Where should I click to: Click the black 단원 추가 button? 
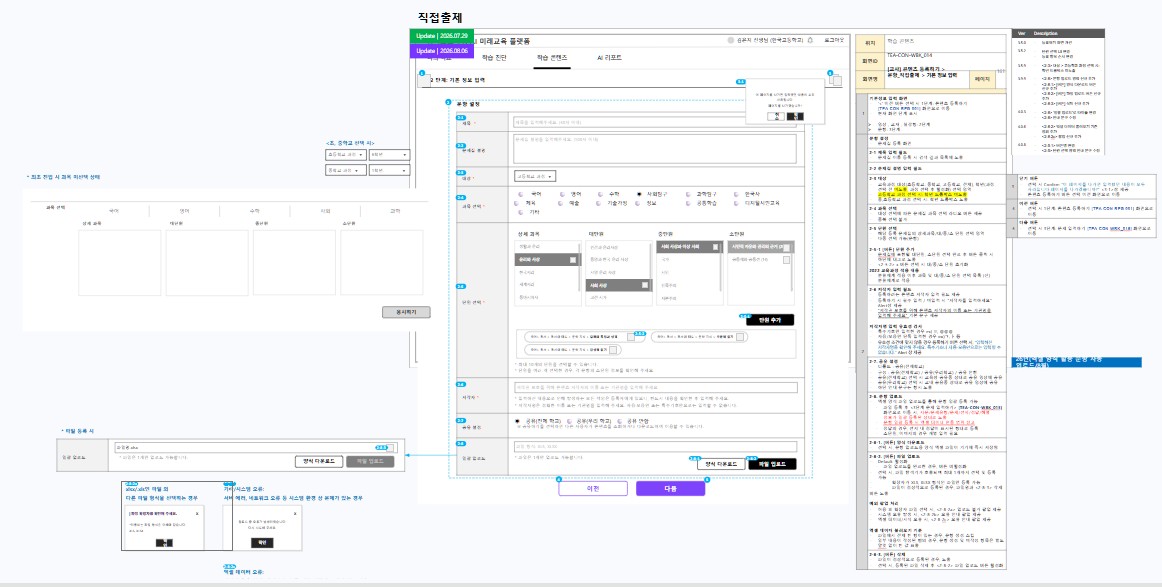pos(770,320)
